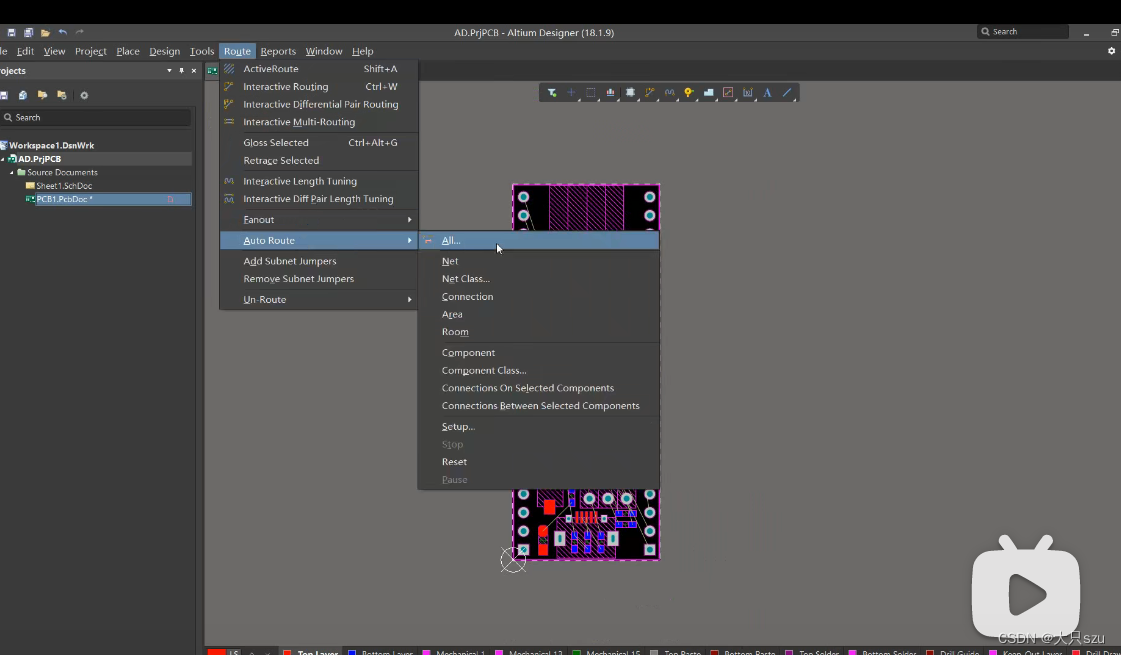Open the Reports menu

[x=278, y=51]
